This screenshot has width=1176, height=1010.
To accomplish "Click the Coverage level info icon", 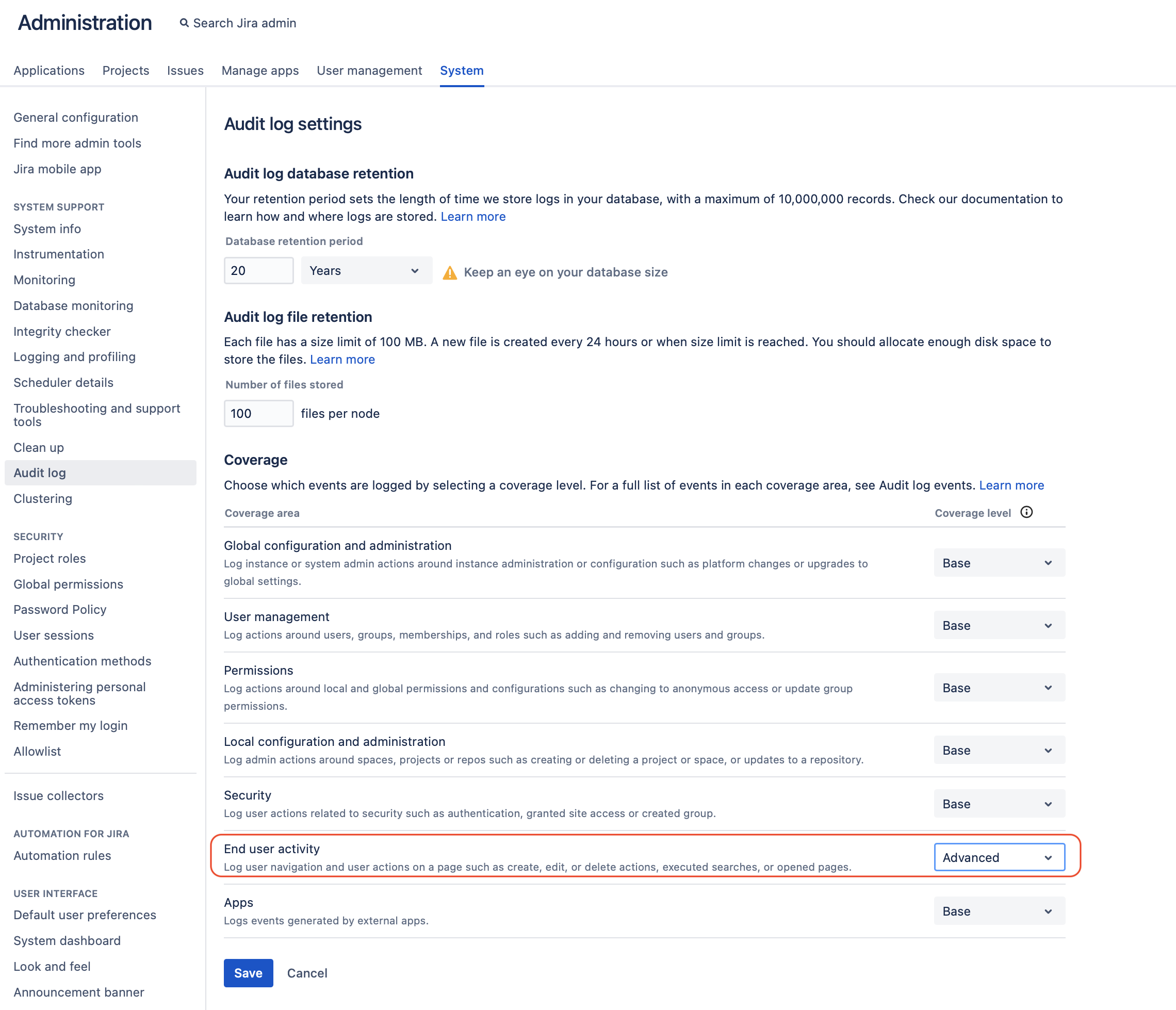I will [x=1026, y=512].
